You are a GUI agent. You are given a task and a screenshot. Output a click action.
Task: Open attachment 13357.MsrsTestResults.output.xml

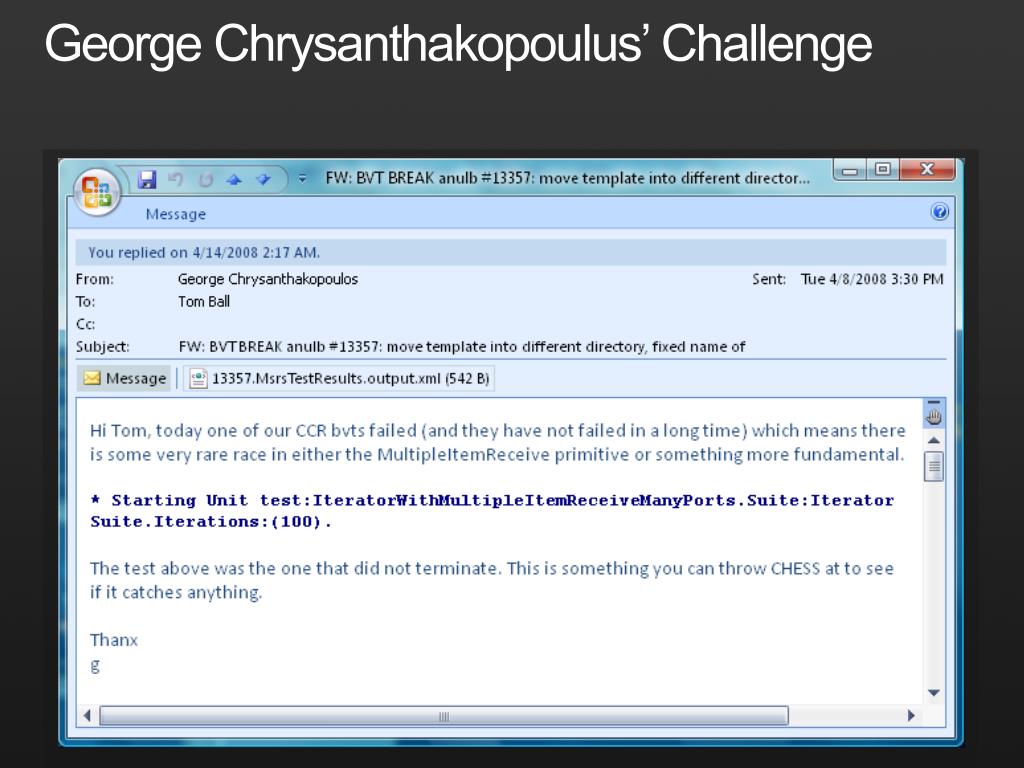click(340, 378)
